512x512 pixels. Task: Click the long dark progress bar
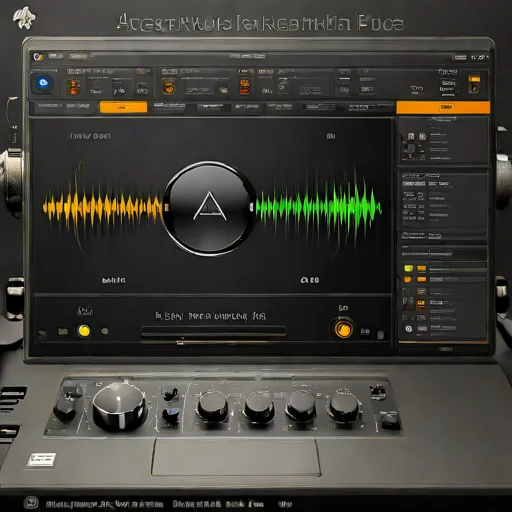coord(213,332)
